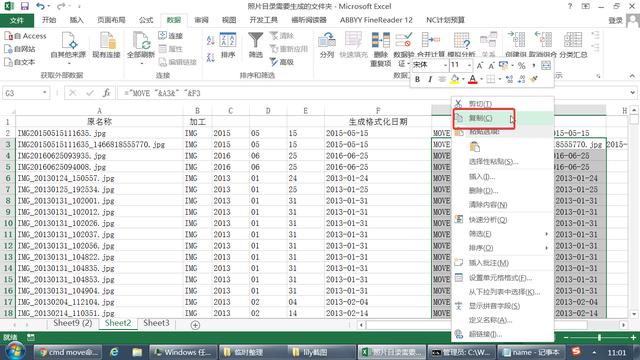
Task: Select cell A2 IMG20150515111635.jpg
Action: coord(99,133)
